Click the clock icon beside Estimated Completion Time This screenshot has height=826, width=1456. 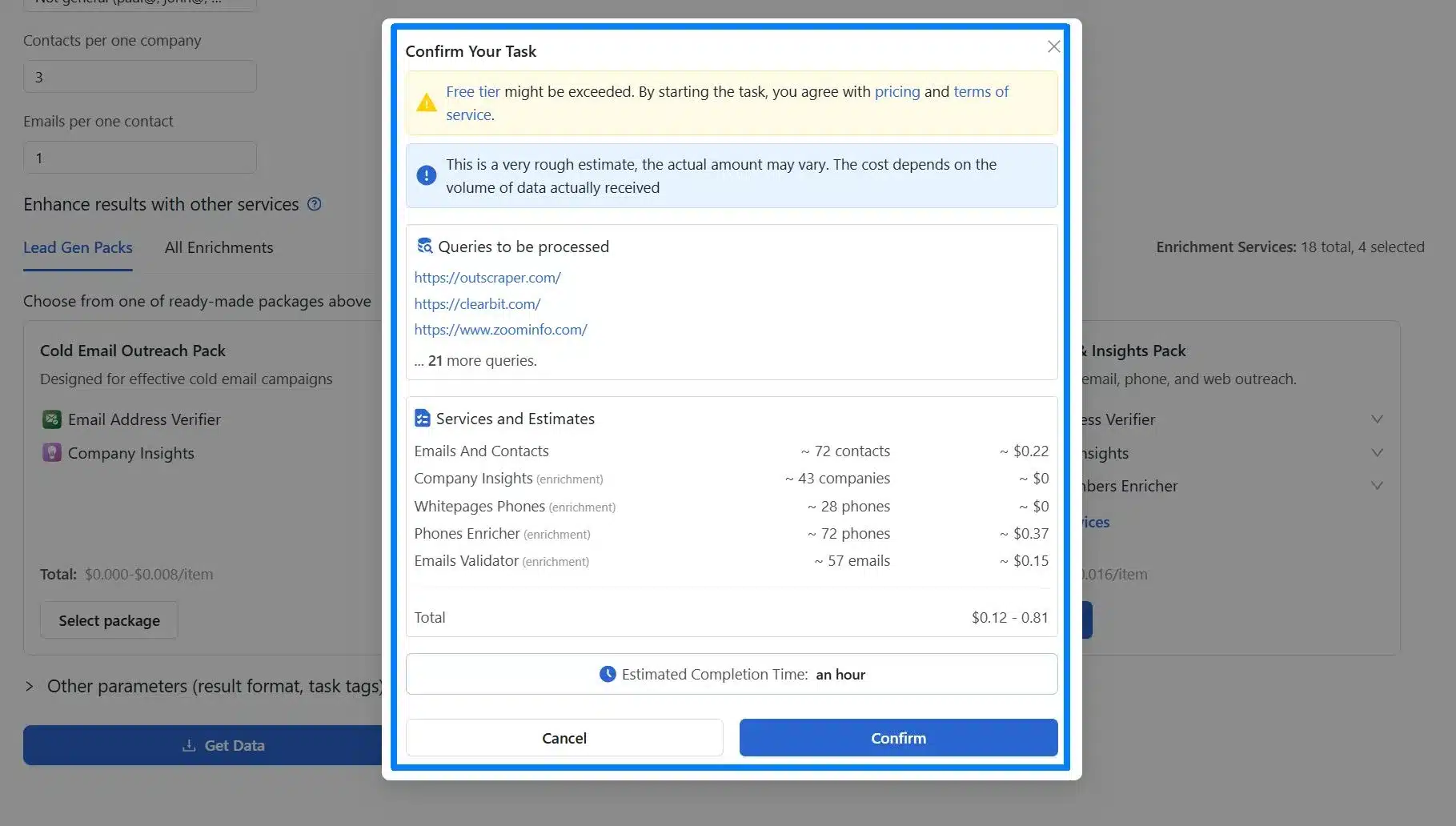point(608,674)
